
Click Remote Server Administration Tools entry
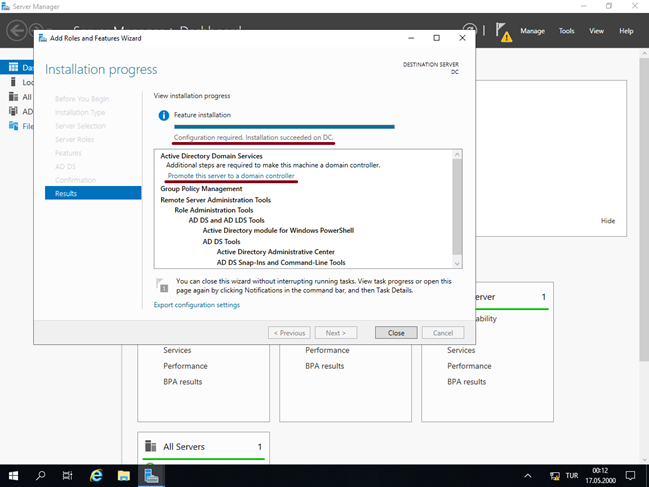(216, 200)
